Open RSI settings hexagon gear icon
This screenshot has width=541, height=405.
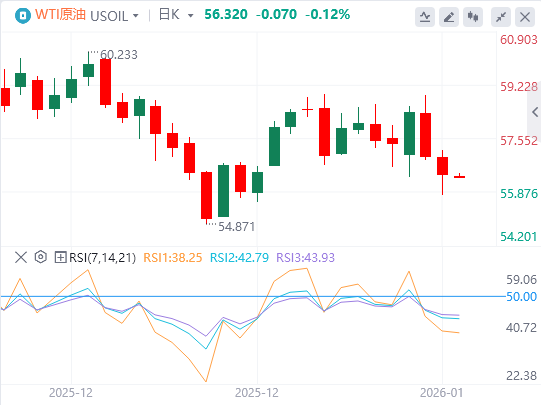pos(41,257)
